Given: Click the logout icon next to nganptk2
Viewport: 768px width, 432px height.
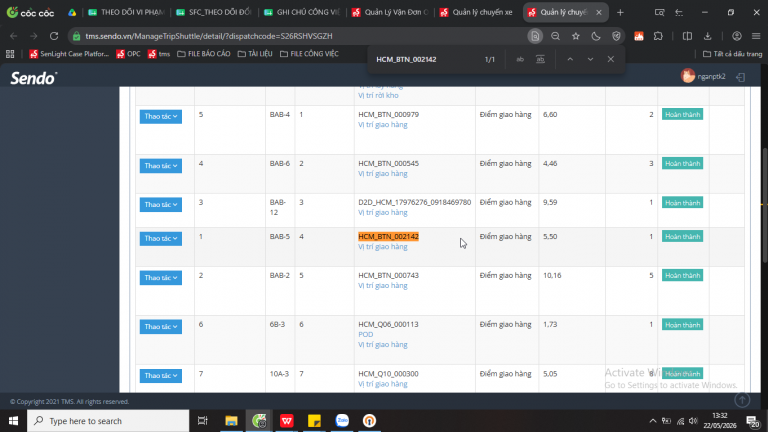Looking at the screenshot, I should pyautogui.click(x=741, y=77).
